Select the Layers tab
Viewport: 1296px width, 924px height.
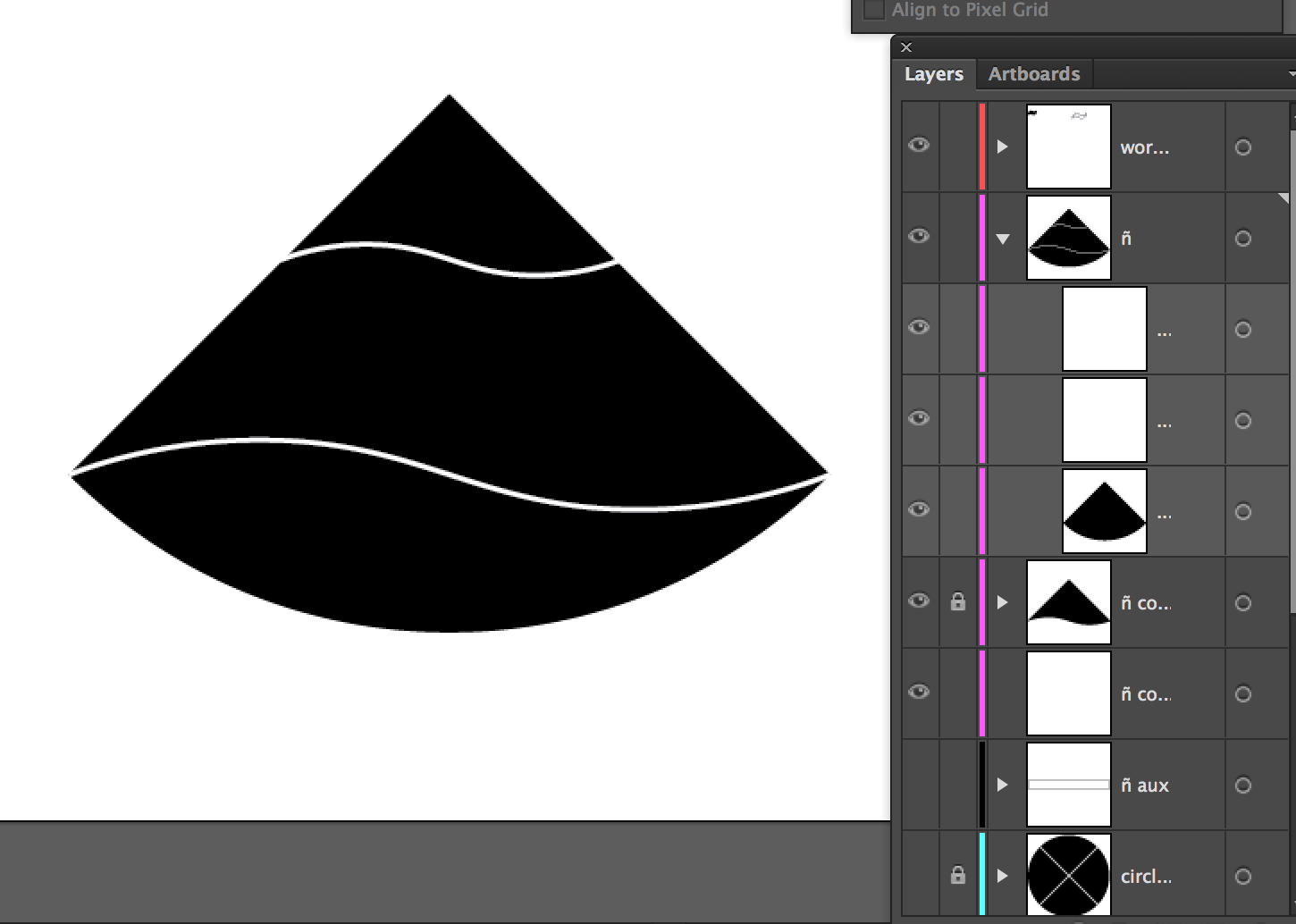[933, 74]
